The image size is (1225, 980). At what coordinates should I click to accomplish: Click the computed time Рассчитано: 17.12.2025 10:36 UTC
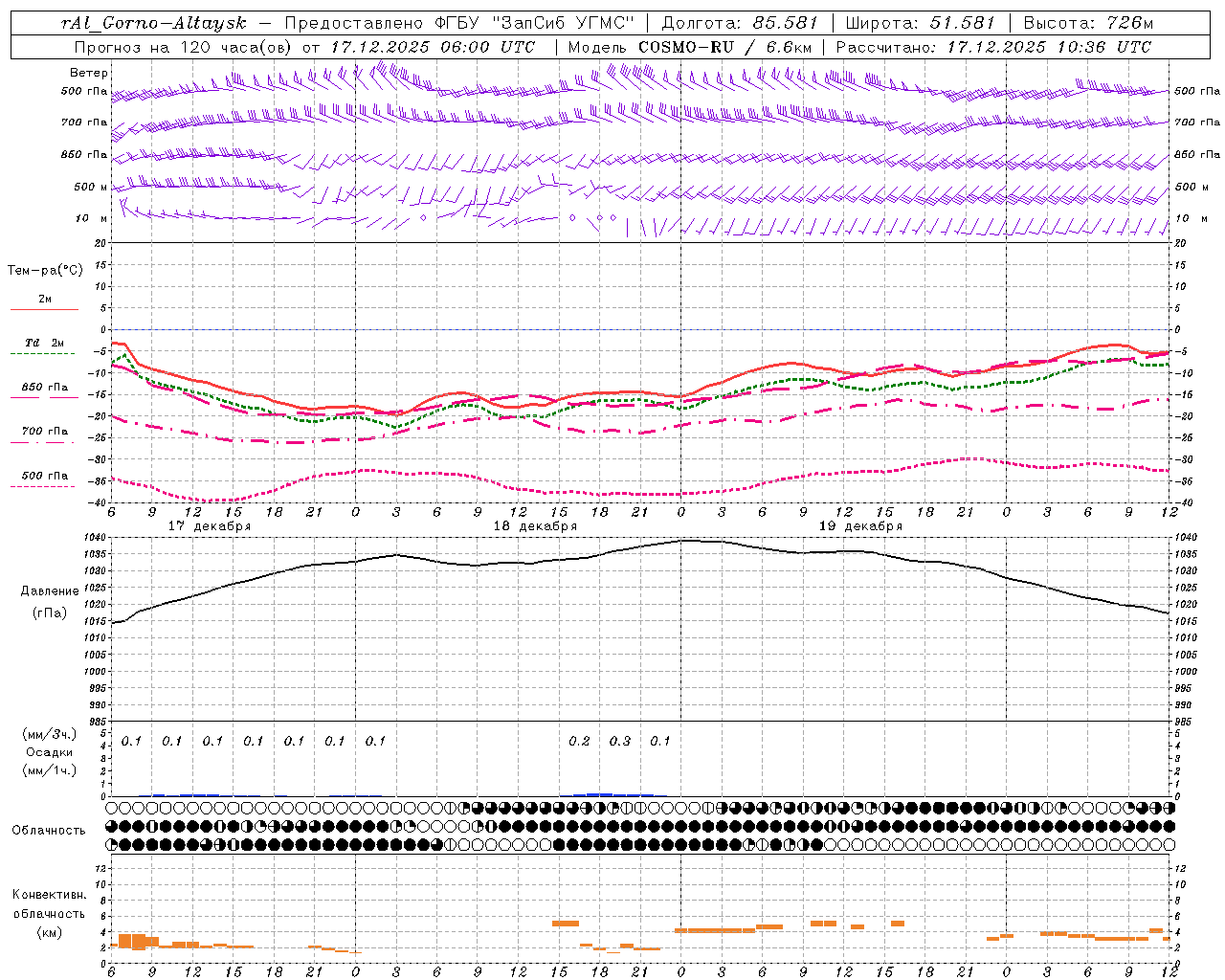pos(992,47)
